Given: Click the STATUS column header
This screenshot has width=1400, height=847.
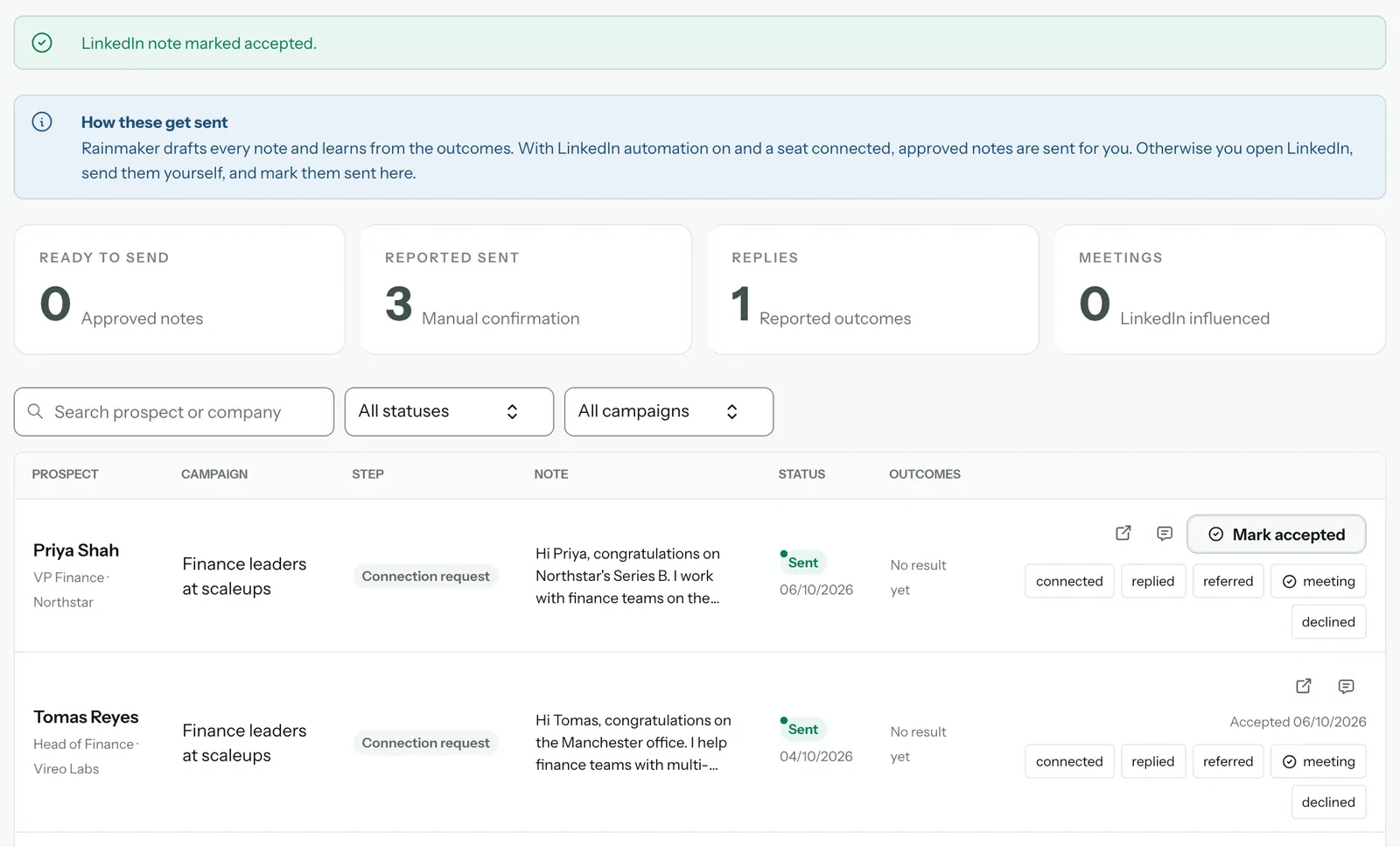Looking at the screenshot, I should pos(801,474).
